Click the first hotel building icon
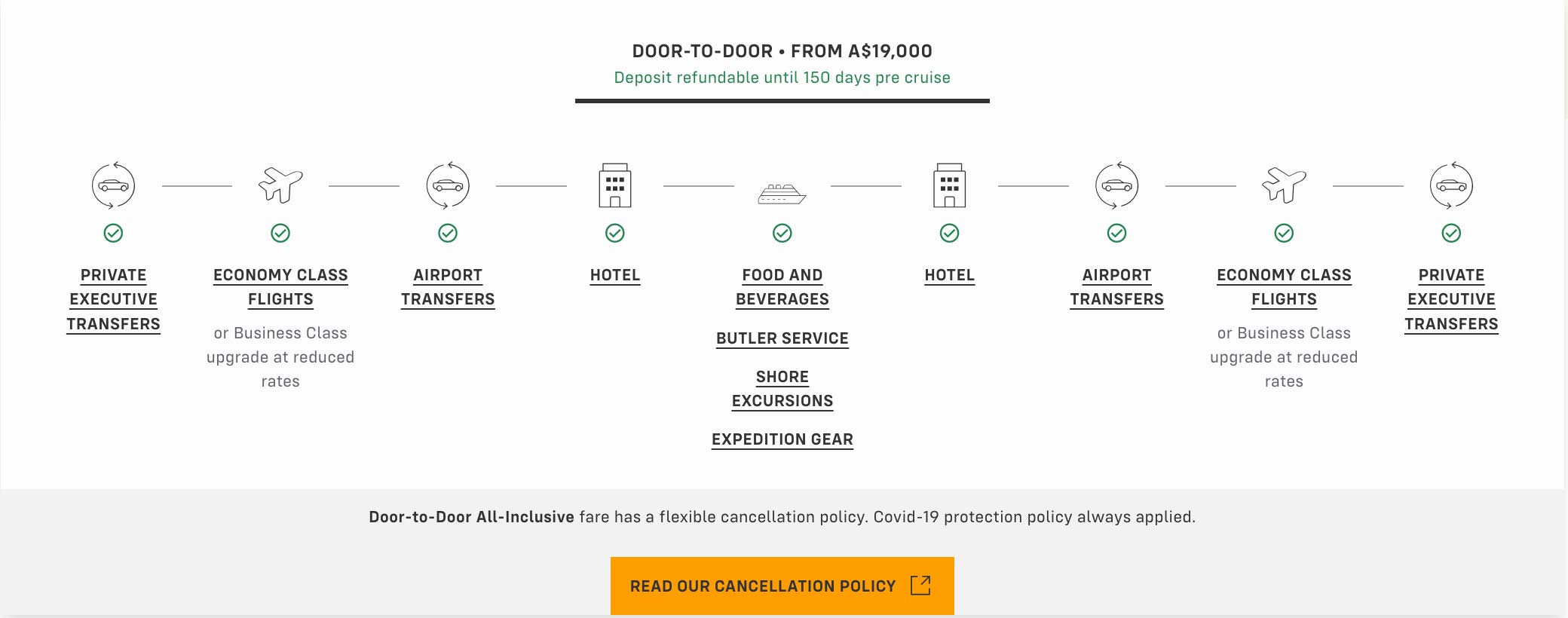Viewport: 1568px width, 618px height. 615,183
